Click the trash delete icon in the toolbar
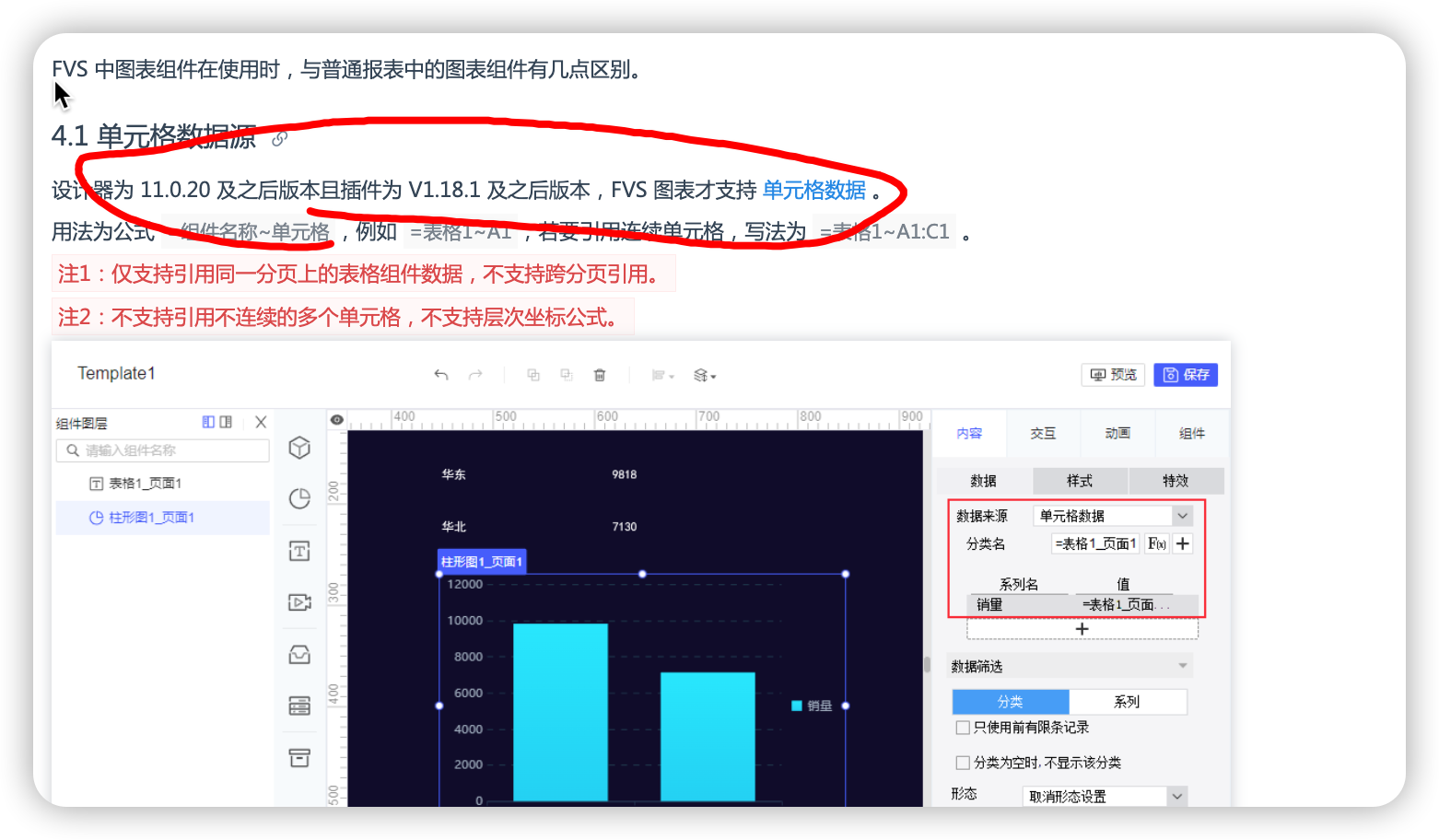 coord(600,375)
